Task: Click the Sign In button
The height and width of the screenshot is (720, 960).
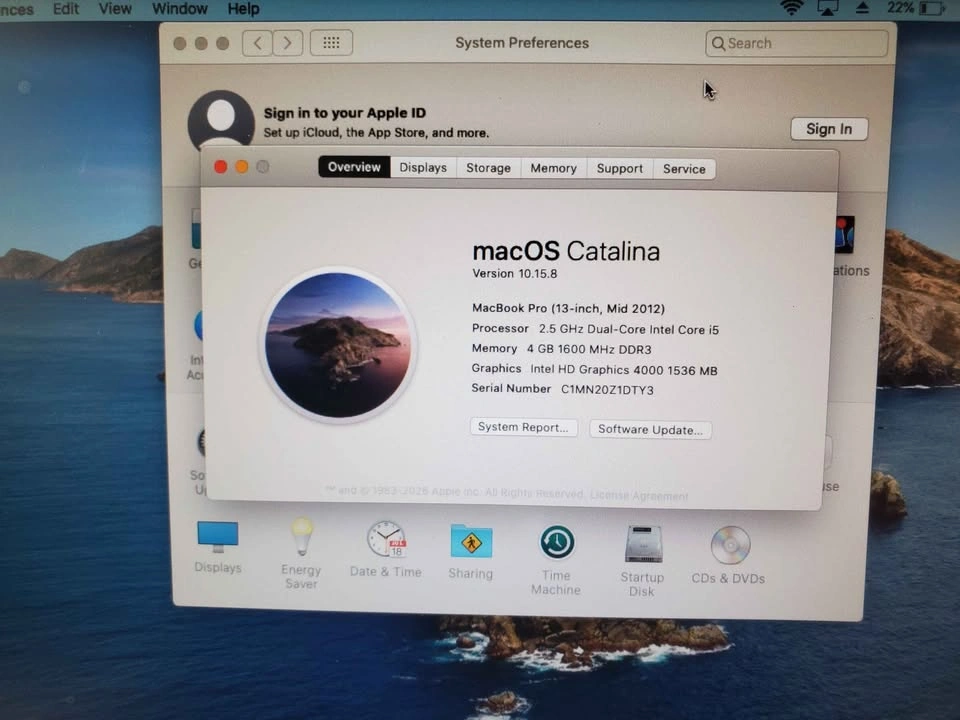Action: coord(829,129)
